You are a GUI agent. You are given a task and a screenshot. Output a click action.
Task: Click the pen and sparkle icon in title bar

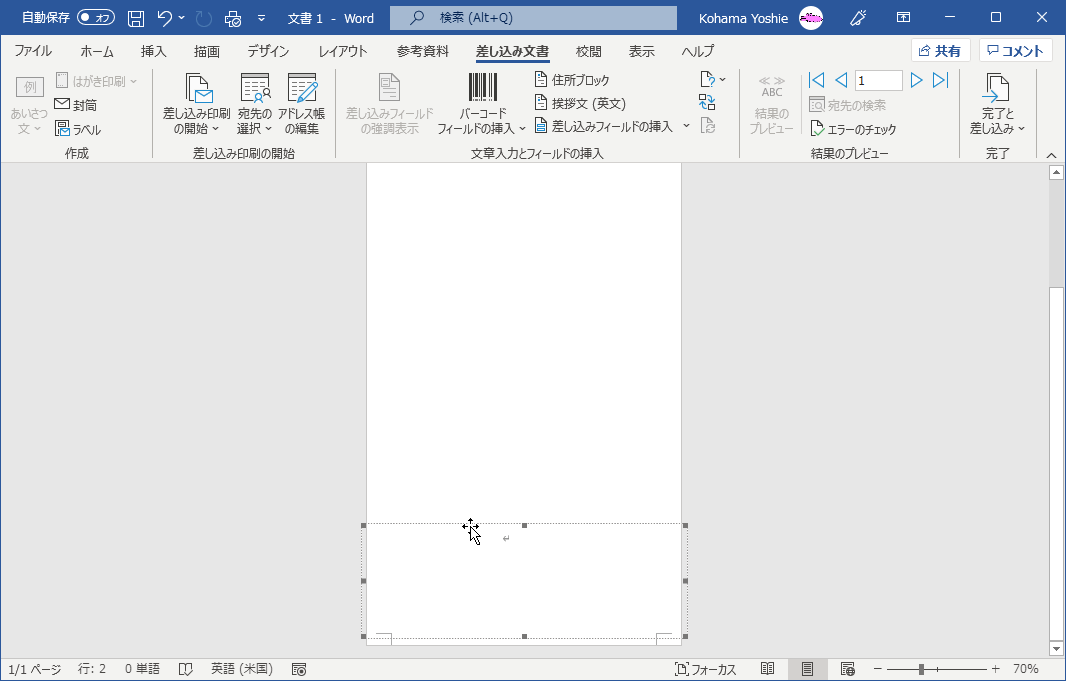point(859,18)
